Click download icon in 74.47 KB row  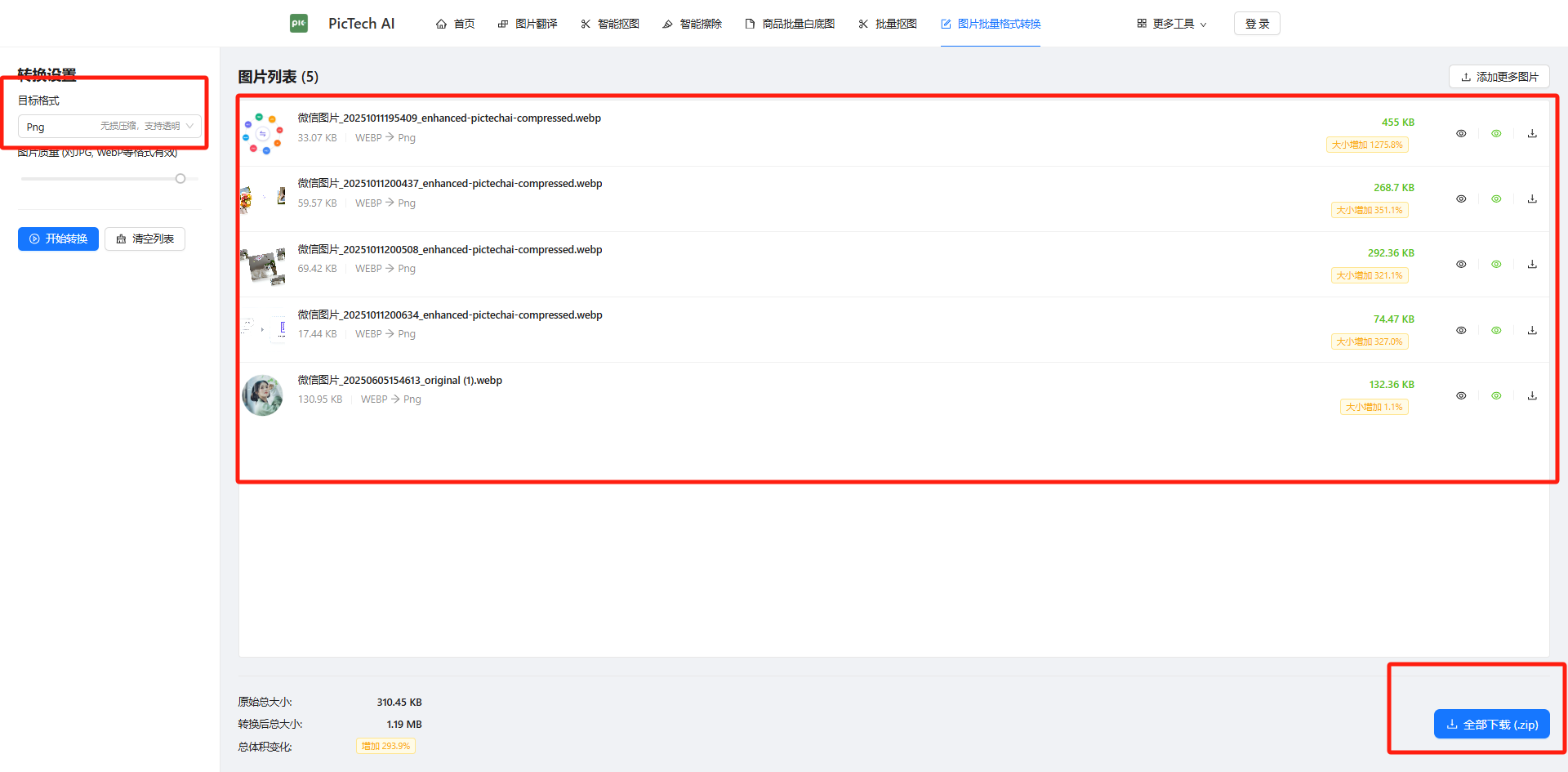pos(1532,331)
